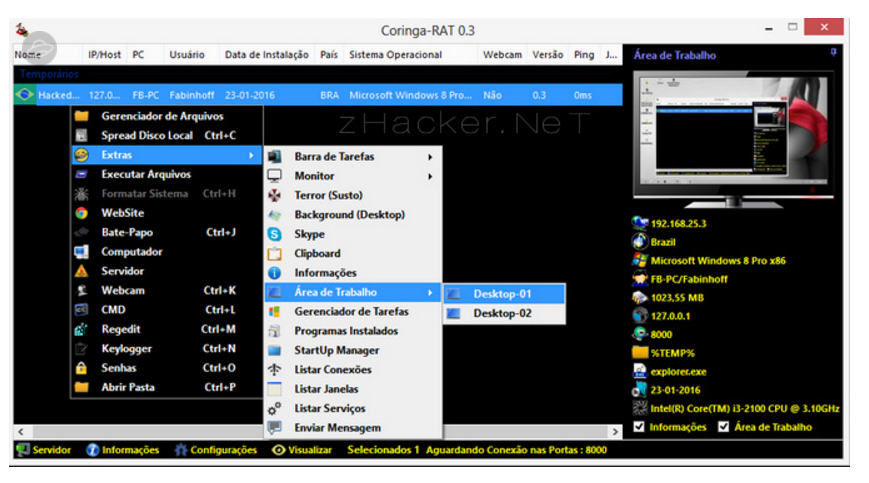Click the Servidor label in status bar
The width and height of the screenshot is (869, 483).
click(52, 450)
